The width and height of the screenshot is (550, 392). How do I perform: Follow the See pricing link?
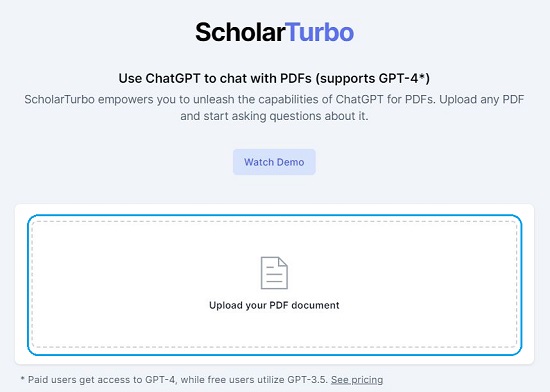(x=357, y=380)
